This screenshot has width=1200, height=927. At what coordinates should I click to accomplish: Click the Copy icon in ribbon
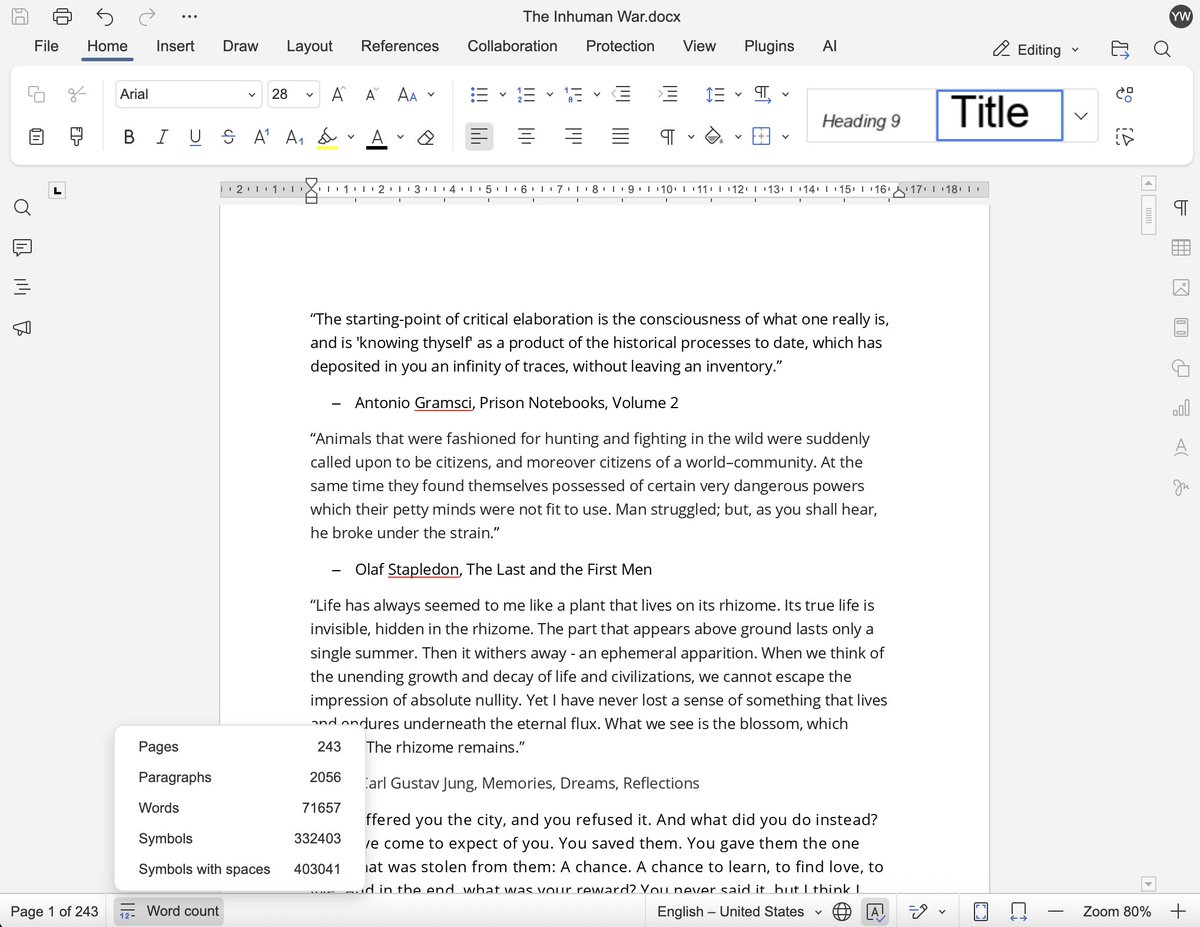(37, 94)
